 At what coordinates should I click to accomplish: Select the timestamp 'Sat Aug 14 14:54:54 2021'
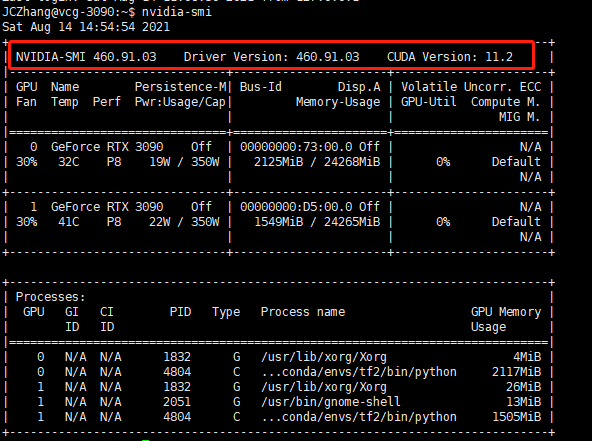tap(86, 27)
